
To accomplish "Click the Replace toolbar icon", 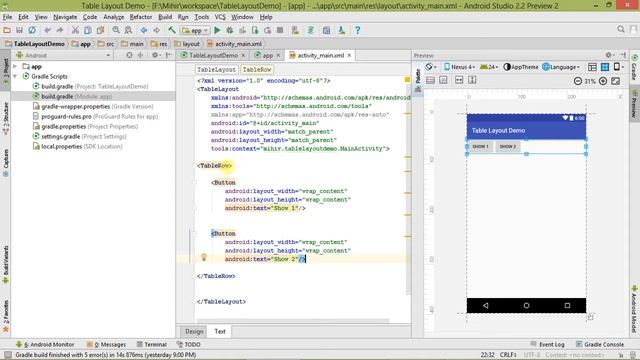I will pos(128,30).
